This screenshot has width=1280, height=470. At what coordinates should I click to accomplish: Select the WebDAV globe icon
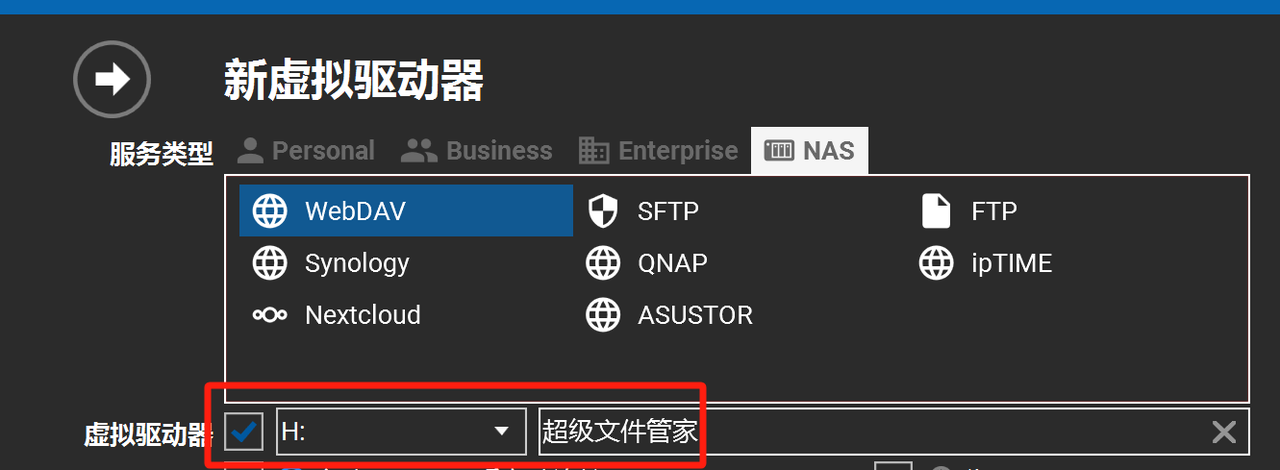pos(270,211)
